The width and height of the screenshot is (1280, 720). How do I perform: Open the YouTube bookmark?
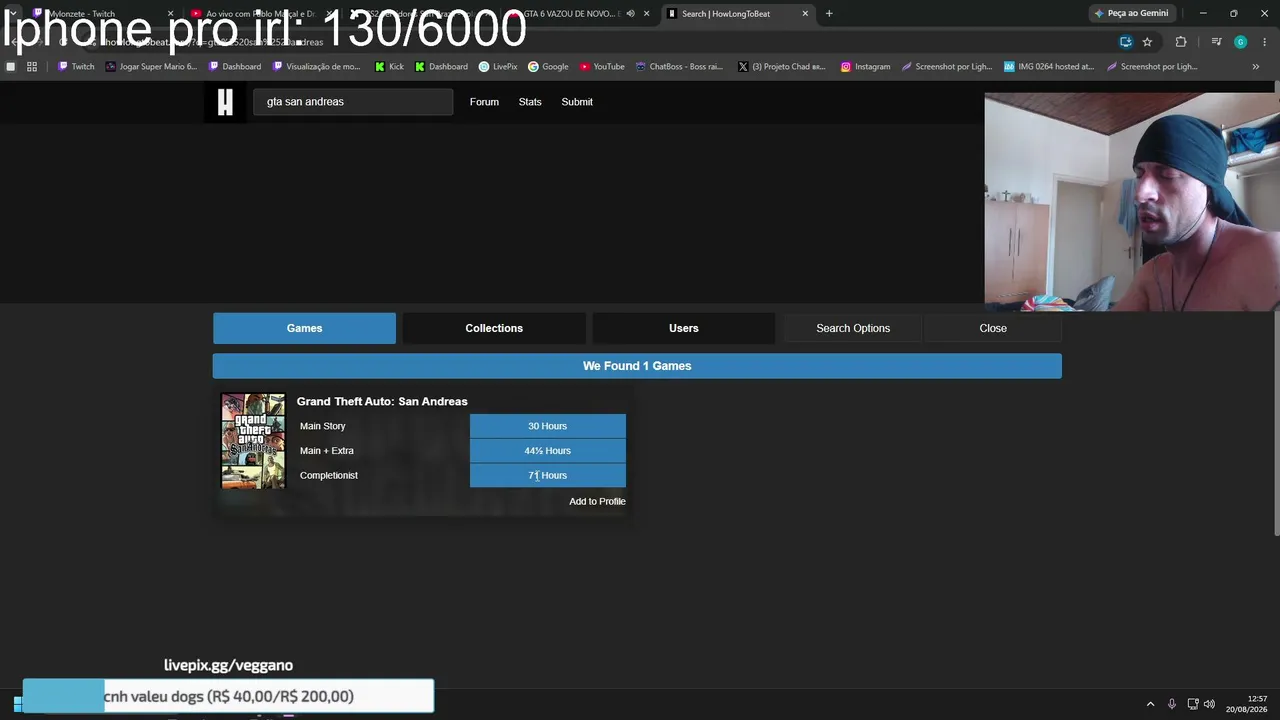(x=602, y=67)
